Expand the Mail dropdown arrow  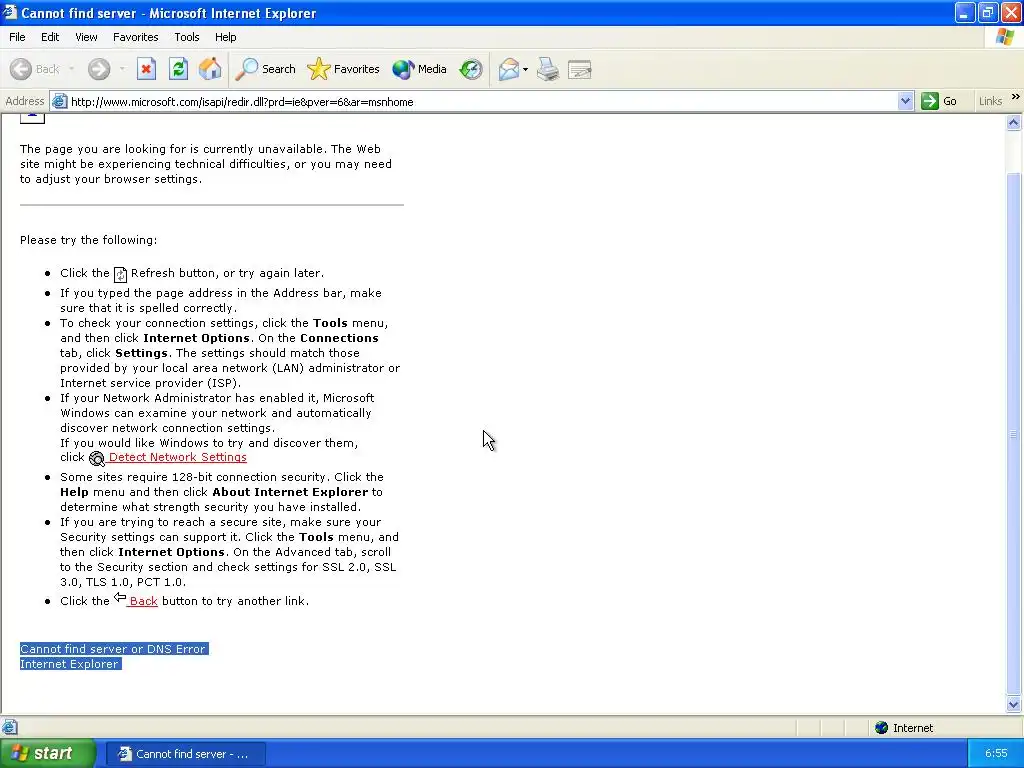(x=526, y=69)
